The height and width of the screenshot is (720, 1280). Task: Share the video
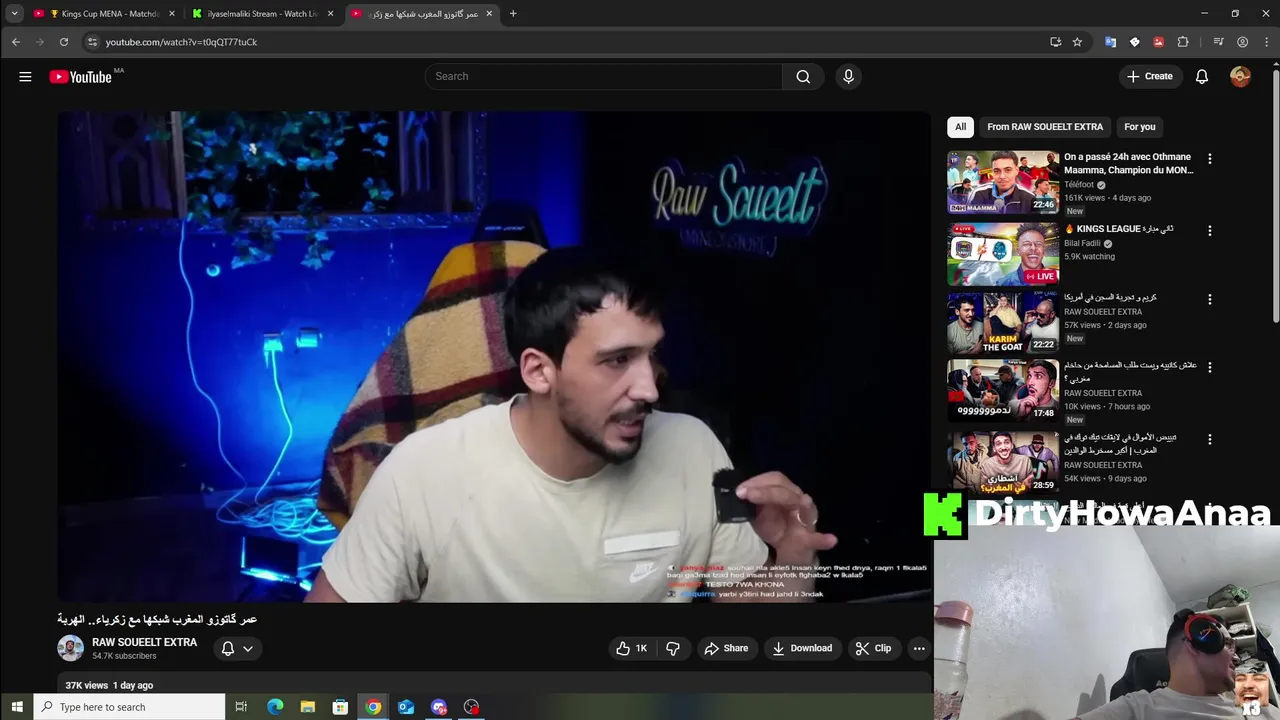pos(726,648)
